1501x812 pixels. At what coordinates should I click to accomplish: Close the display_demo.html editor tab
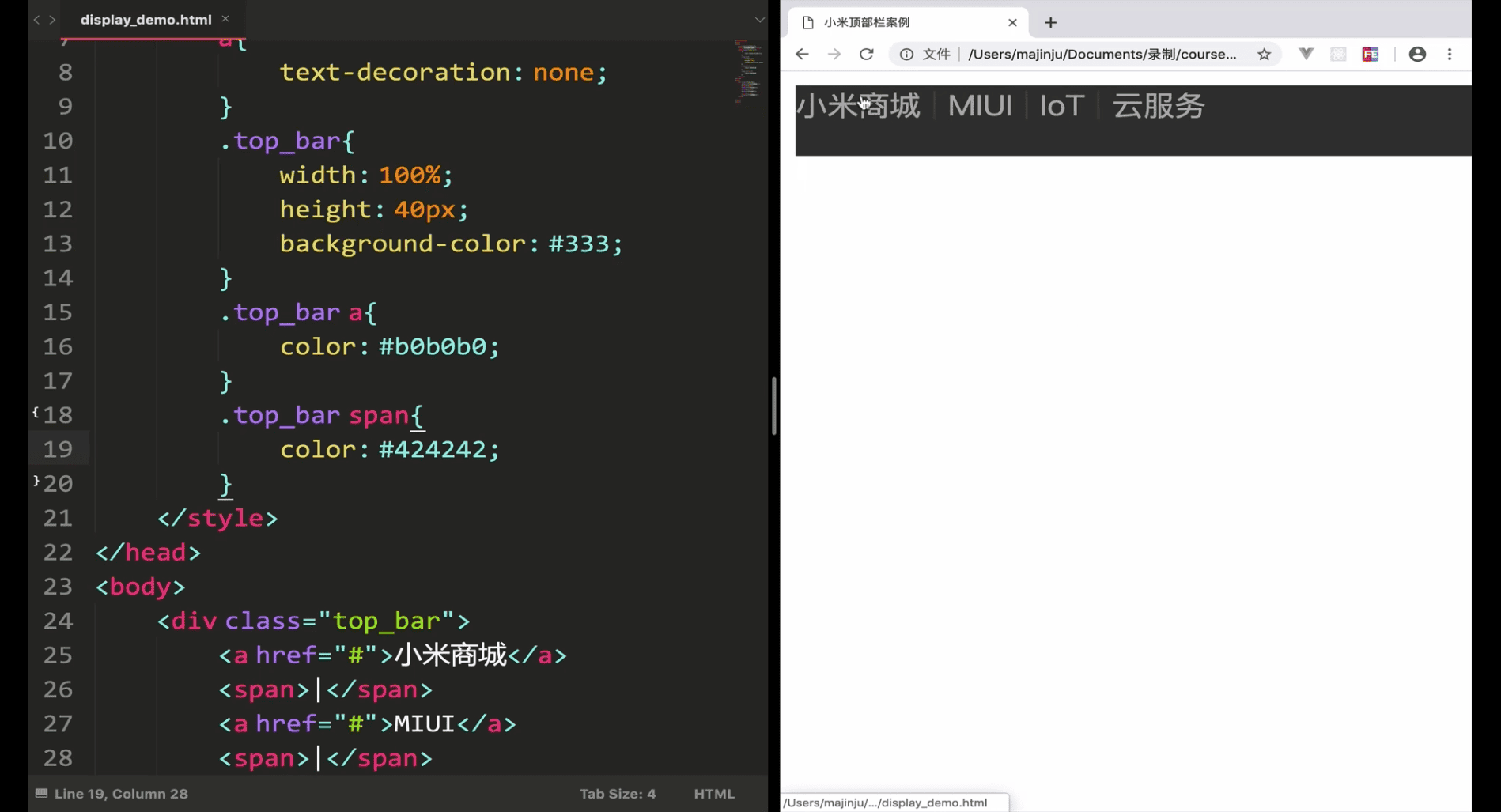(x=225, y=19)
